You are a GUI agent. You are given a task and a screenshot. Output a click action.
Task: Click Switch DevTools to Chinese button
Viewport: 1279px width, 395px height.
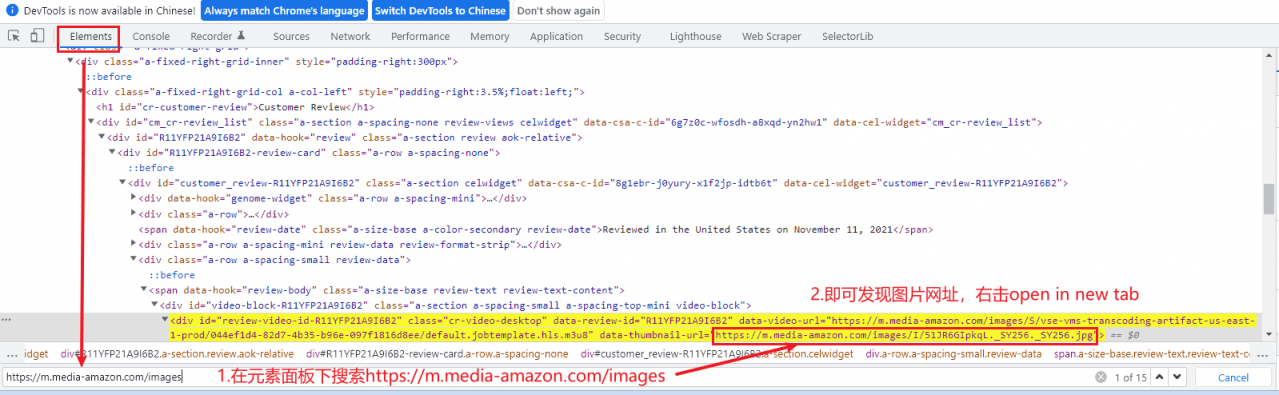(x=441, y=11)
